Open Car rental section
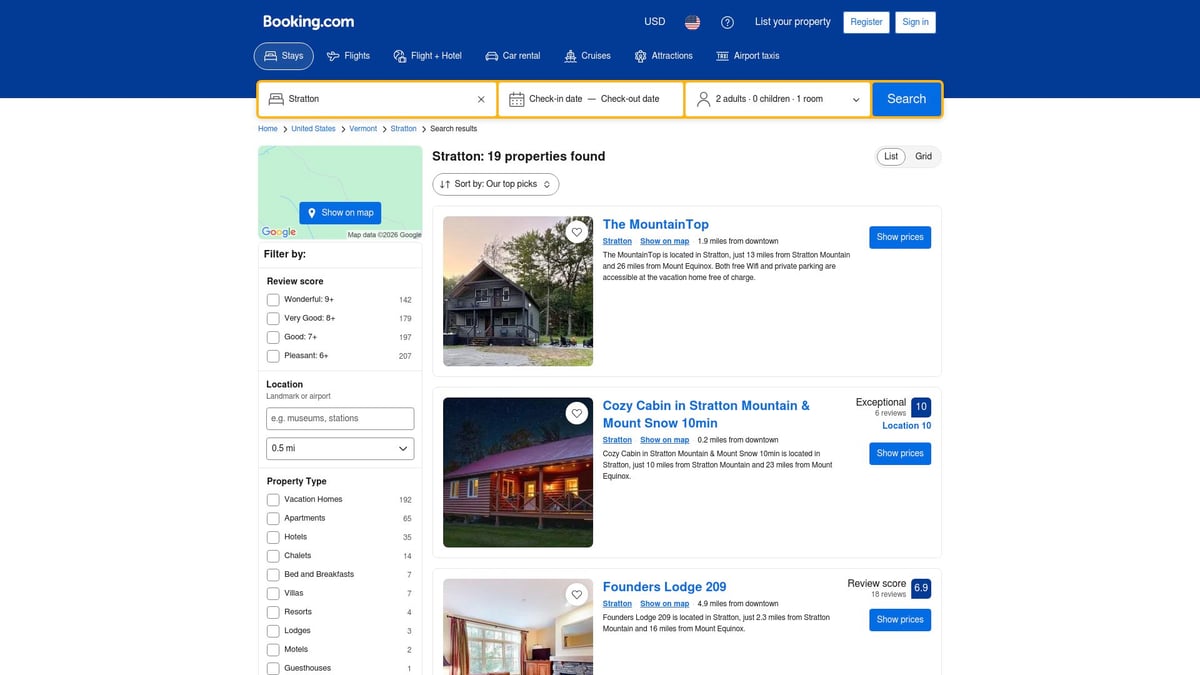The width and height of the screenshot is (1200, 675). (x=492, y=55)
